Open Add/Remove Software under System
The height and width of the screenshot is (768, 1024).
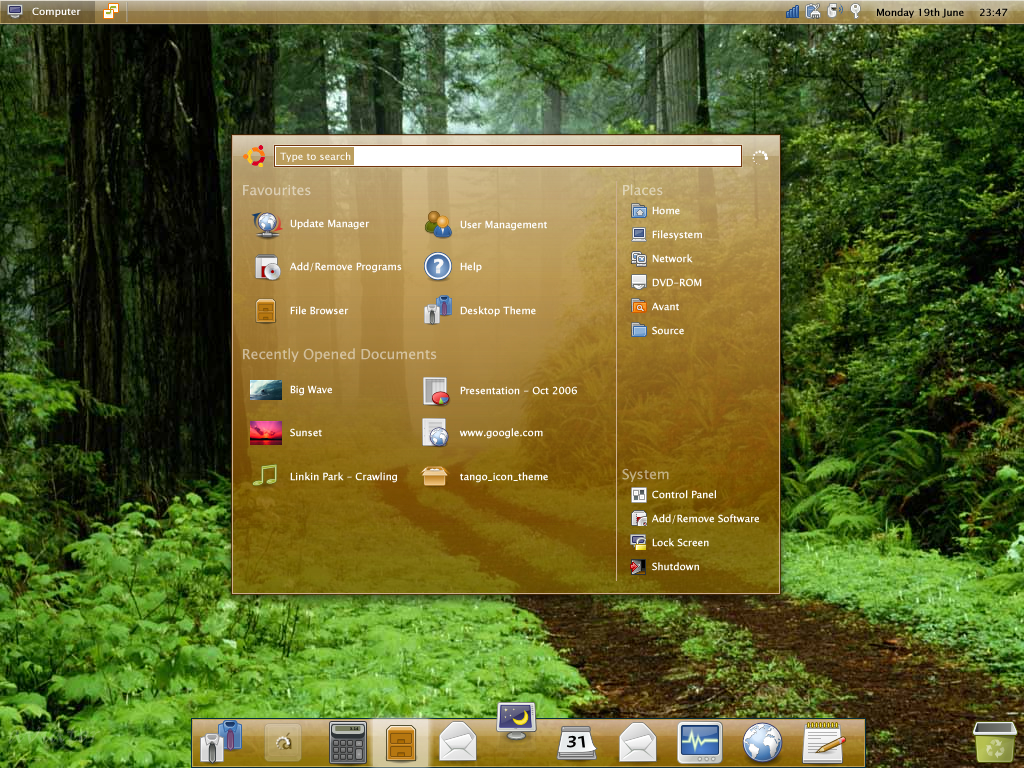[695, 519]
